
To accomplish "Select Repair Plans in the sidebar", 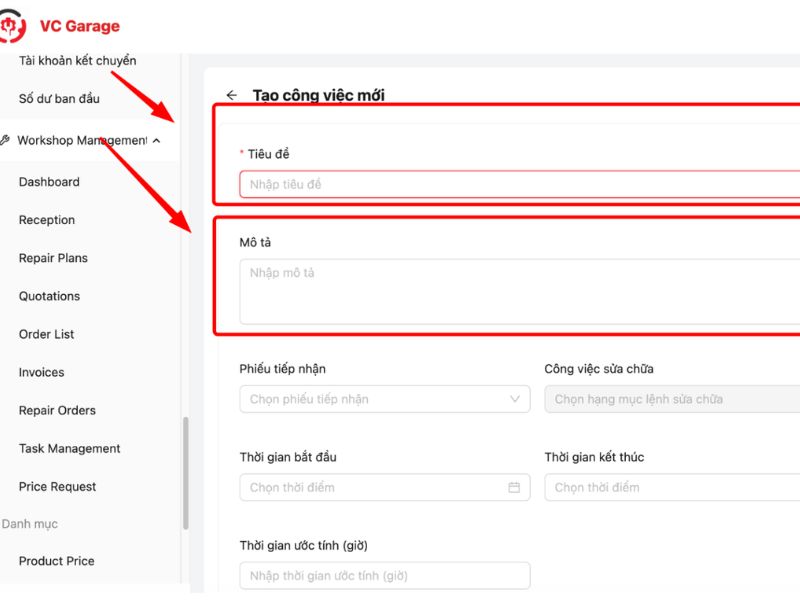I will (x=53, y=258).
